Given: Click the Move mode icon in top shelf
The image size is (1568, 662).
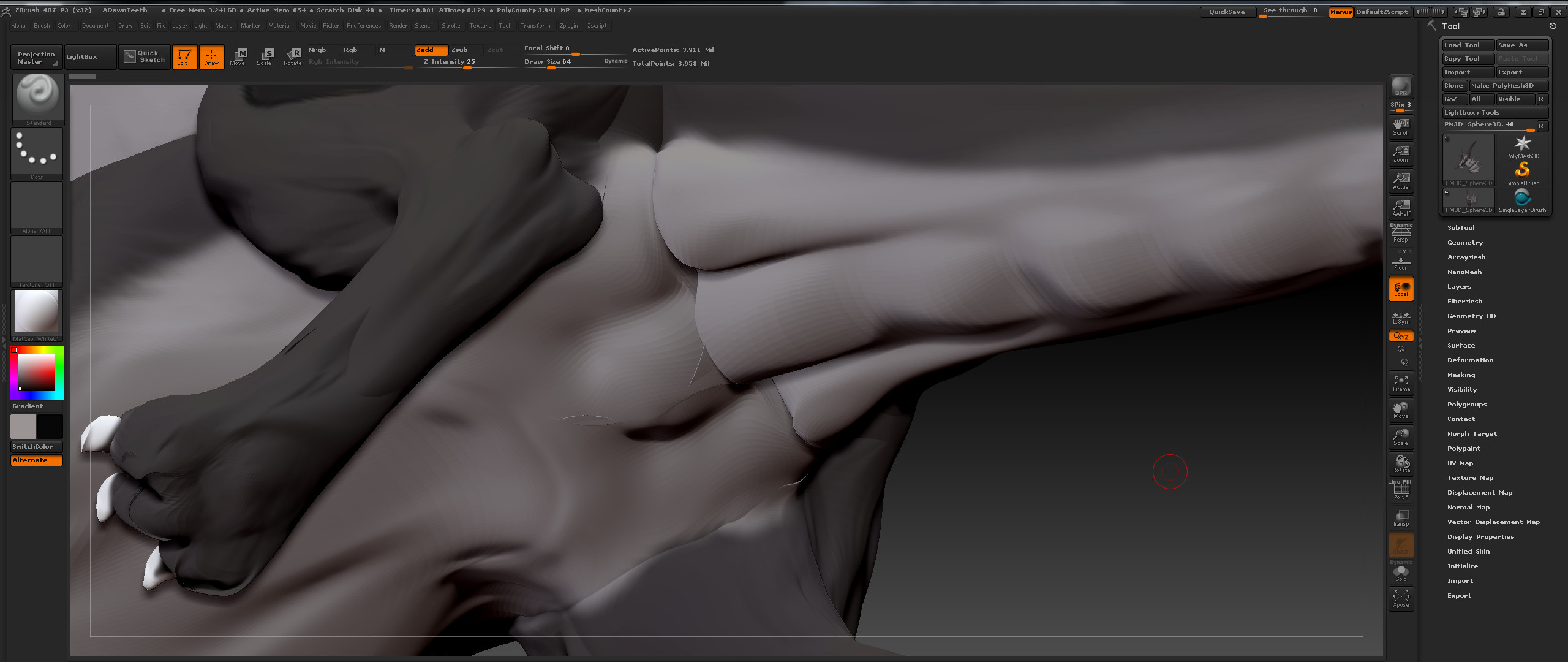Looking at the screenshot, I should click(x=238, y=57).
